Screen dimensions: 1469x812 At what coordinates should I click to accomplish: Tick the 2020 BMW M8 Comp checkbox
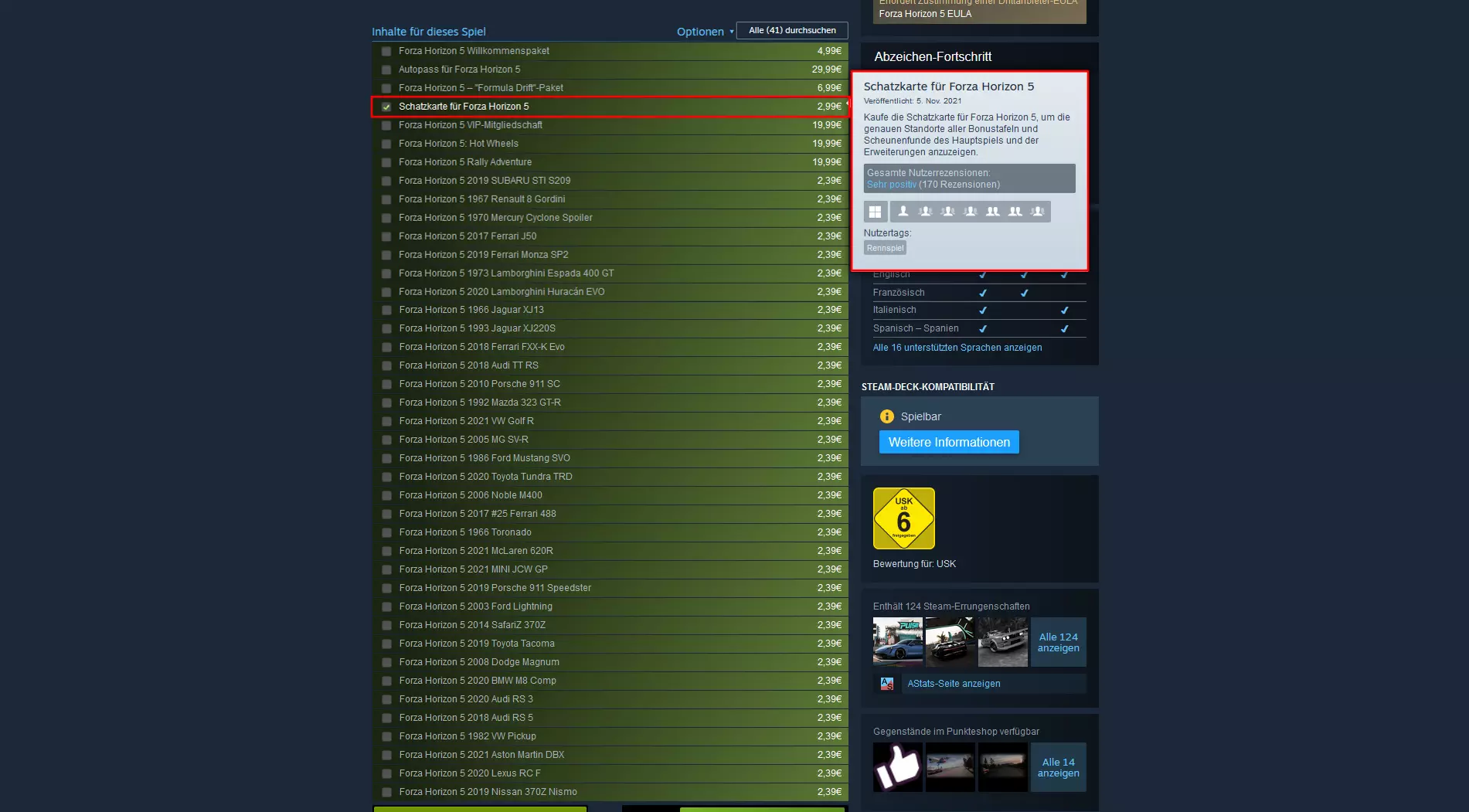[386, 681]
